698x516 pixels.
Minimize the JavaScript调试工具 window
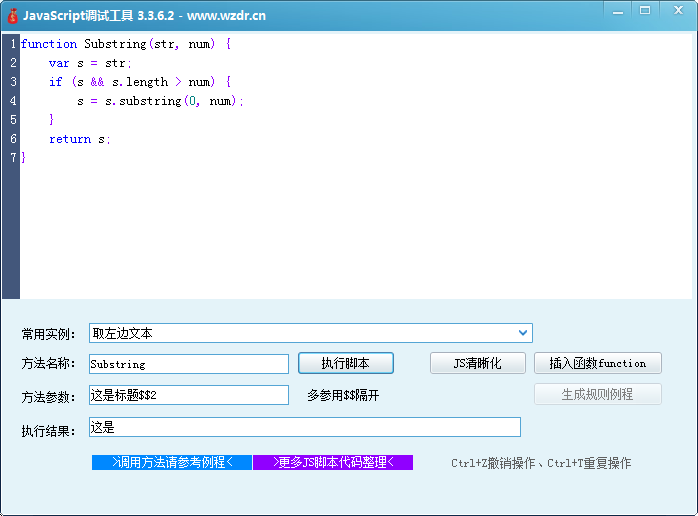[618, 11]
